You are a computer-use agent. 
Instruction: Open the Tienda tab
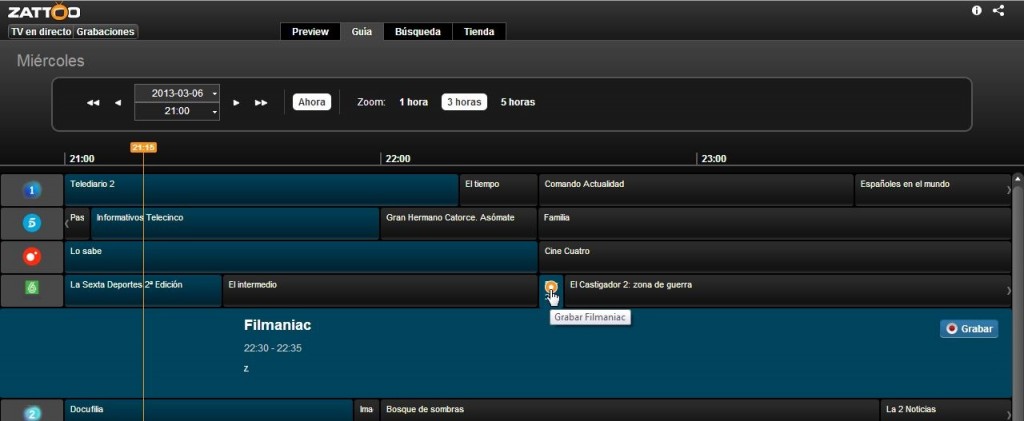click(479, 31)
